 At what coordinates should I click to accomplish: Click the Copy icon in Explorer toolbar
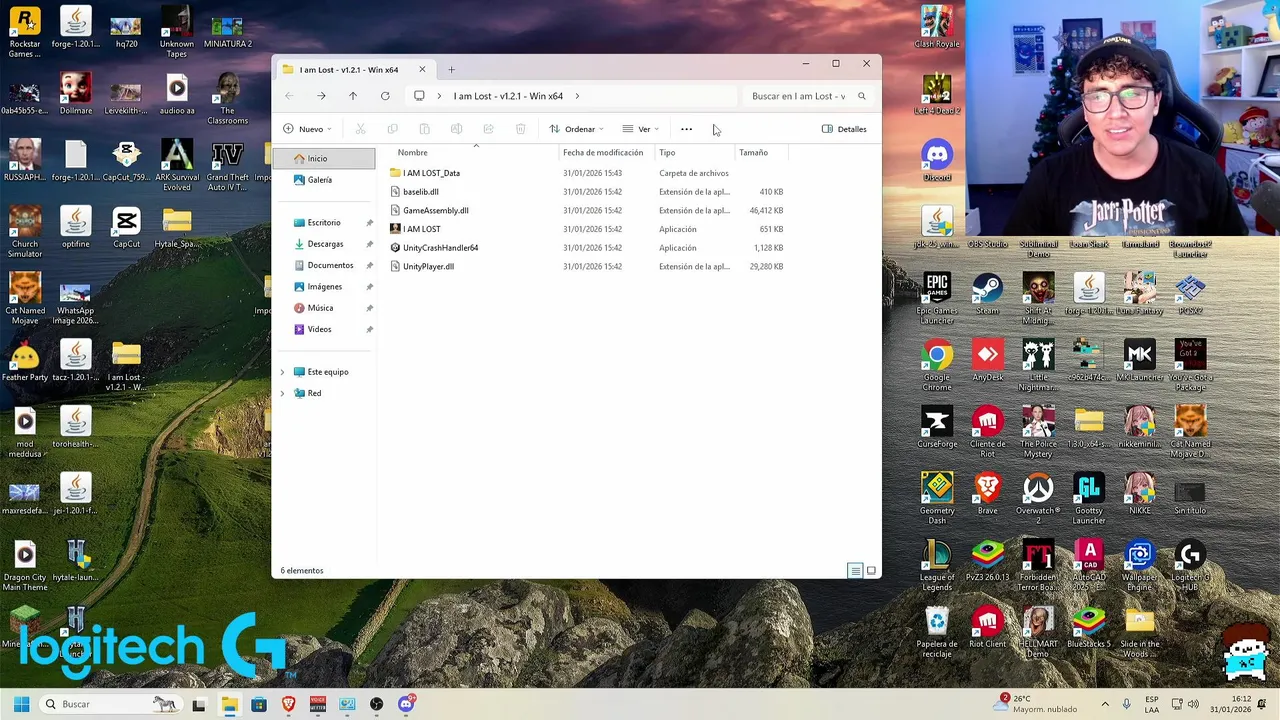(393, 129)
